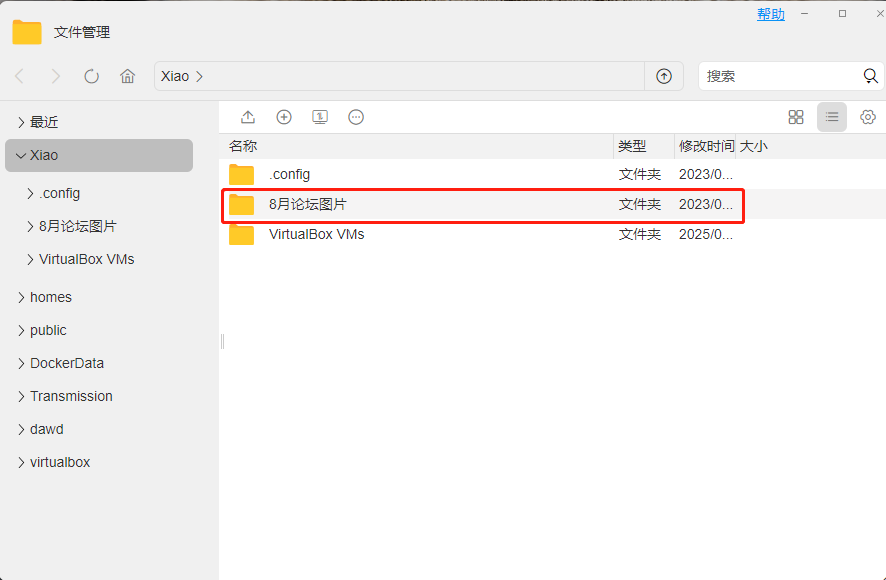
Task: Click the remote mount monitor icon
Action: 320,117
